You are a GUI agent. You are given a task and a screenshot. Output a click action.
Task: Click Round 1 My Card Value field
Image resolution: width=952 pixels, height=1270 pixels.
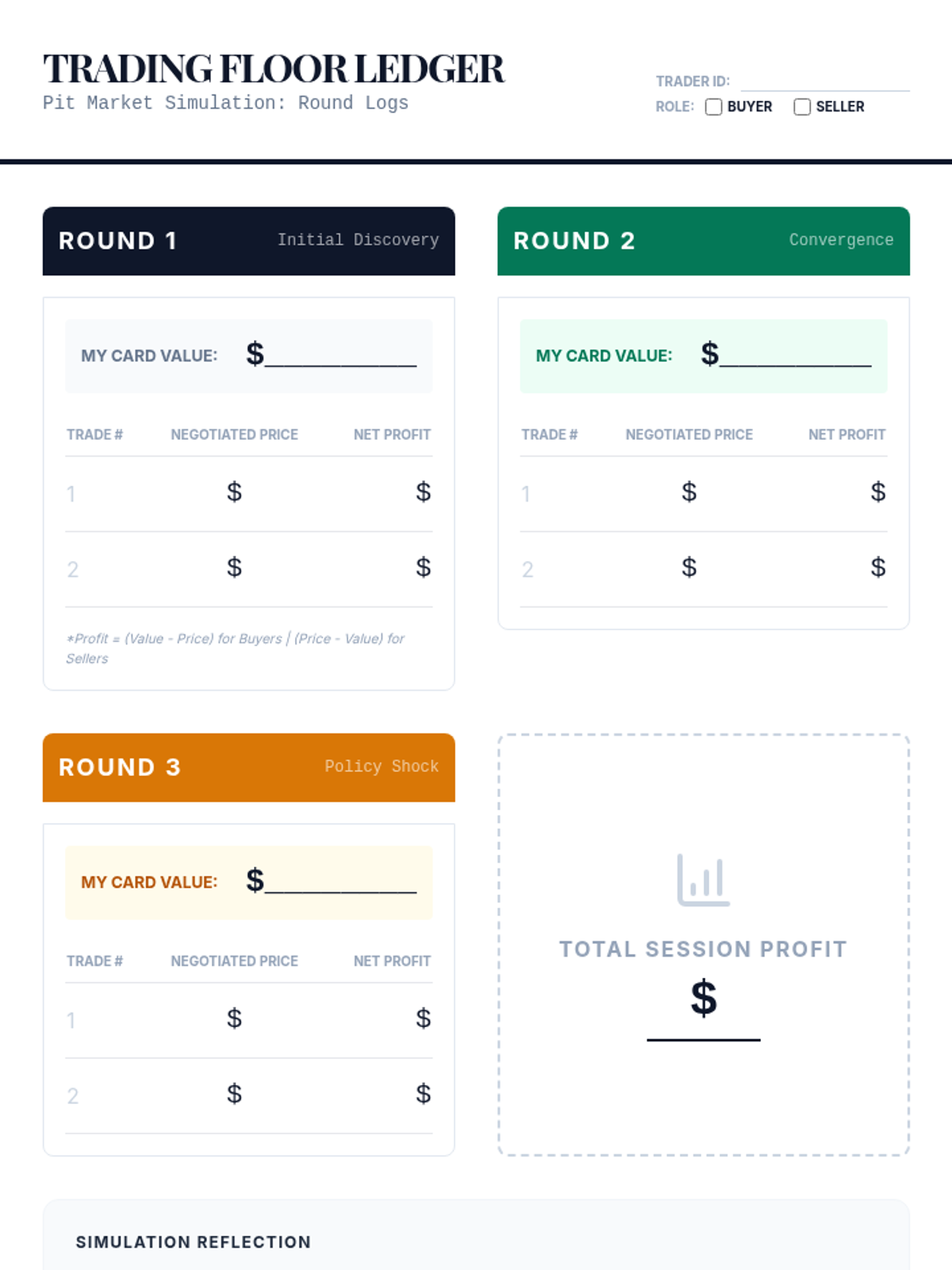[341, 355]
